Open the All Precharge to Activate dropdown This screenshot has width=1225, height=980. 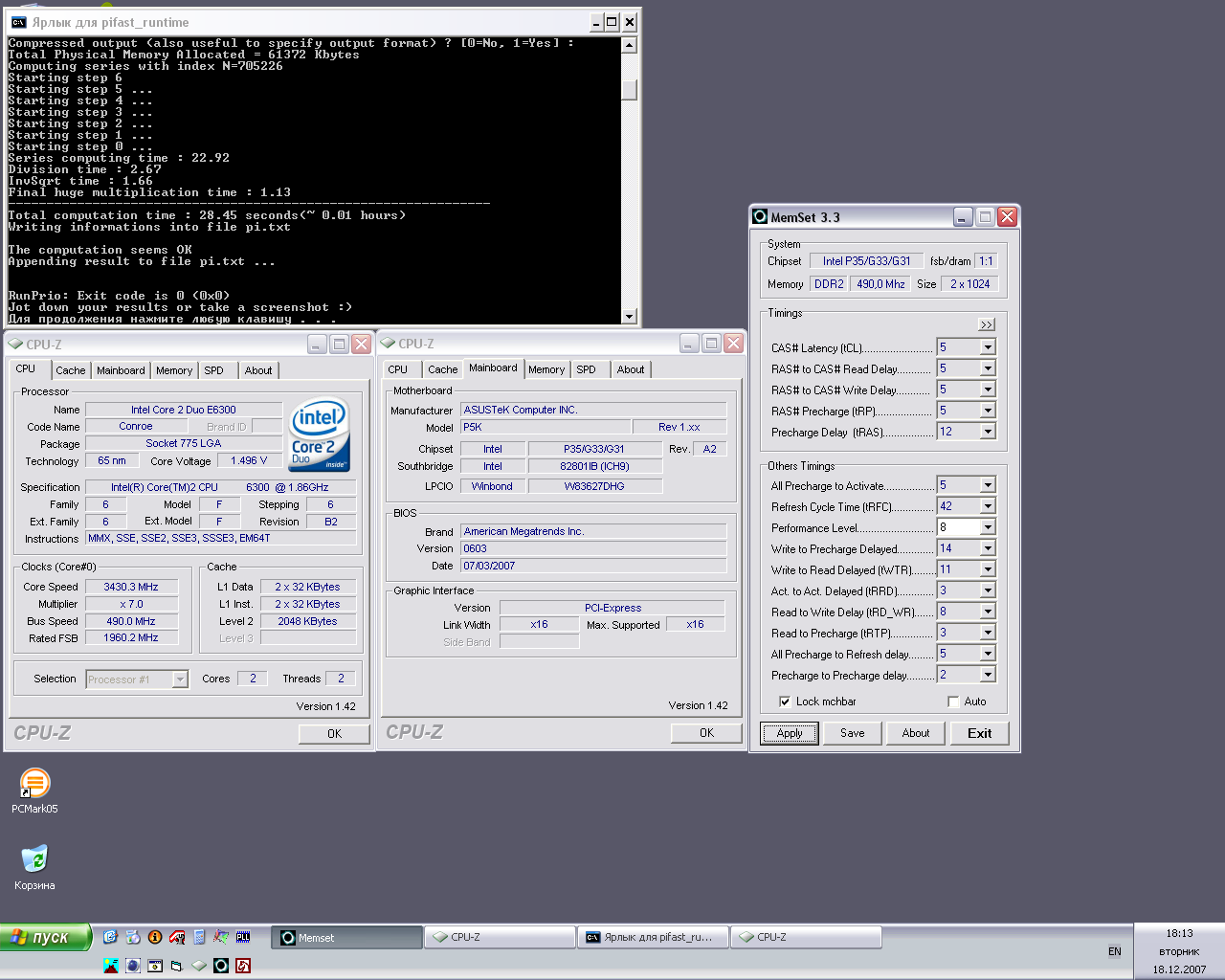988,485
